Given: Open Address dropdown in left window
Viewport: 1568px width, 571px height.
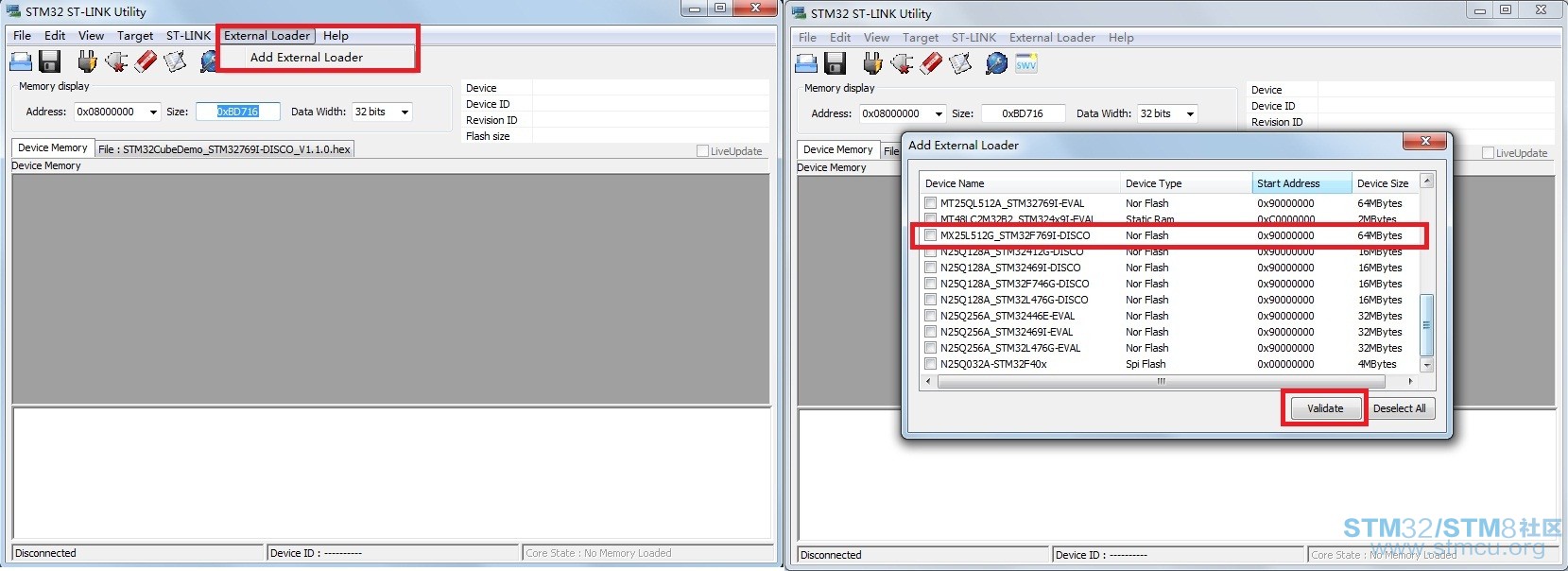Looking at the screenshot, I should click(x=153, y=112).
